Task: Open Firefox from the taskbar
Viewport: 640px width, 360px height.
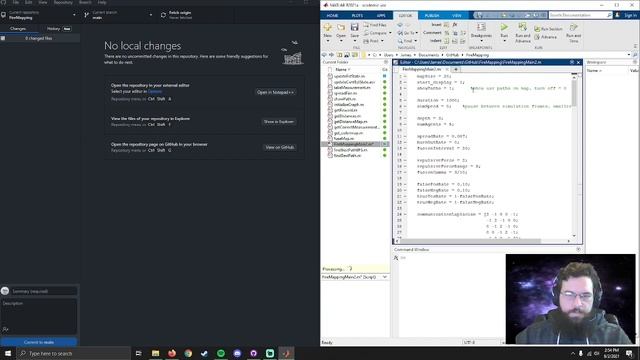Action: (x=172, y=353)
